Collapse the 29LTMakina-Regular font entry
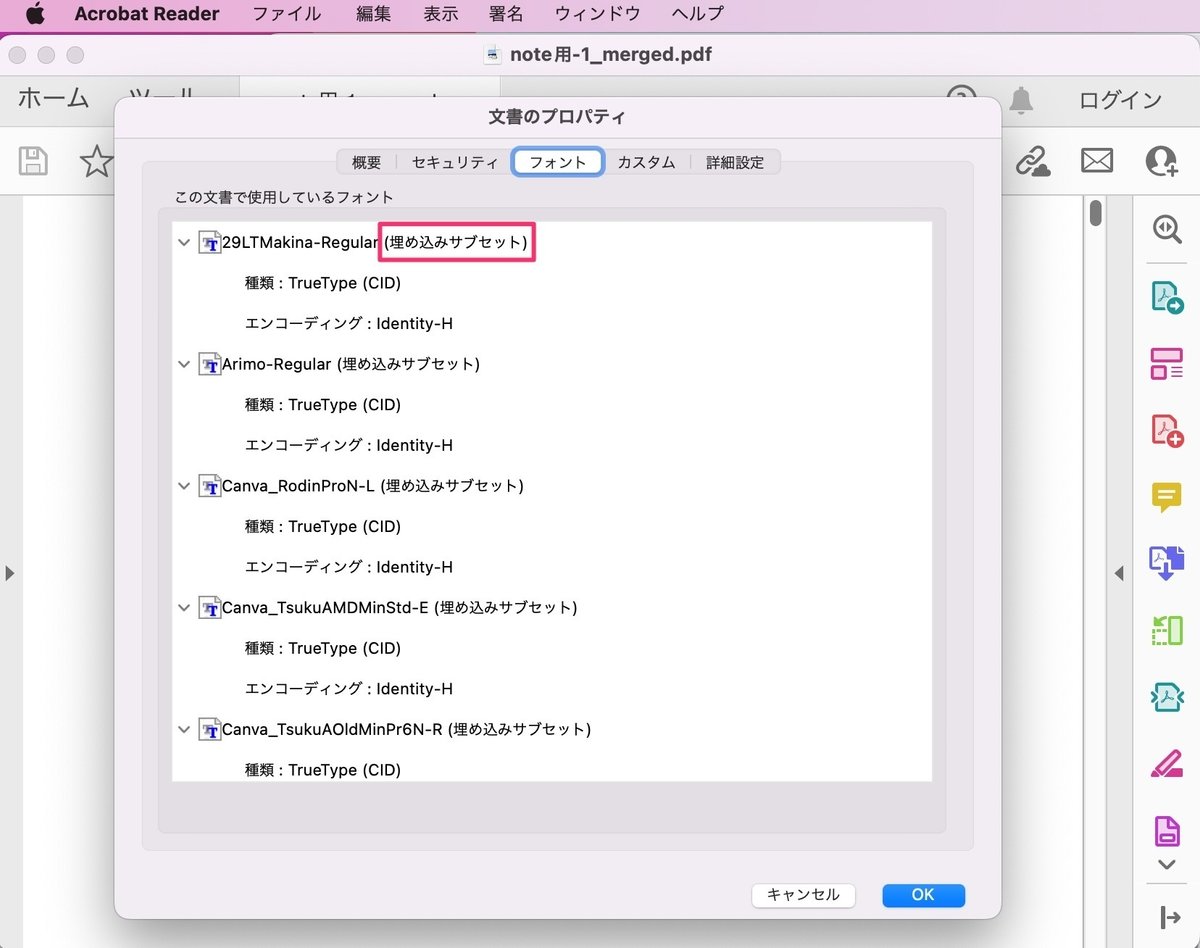Image resolution: width=1200 pixels, height=948 pixels. [184, 243]
